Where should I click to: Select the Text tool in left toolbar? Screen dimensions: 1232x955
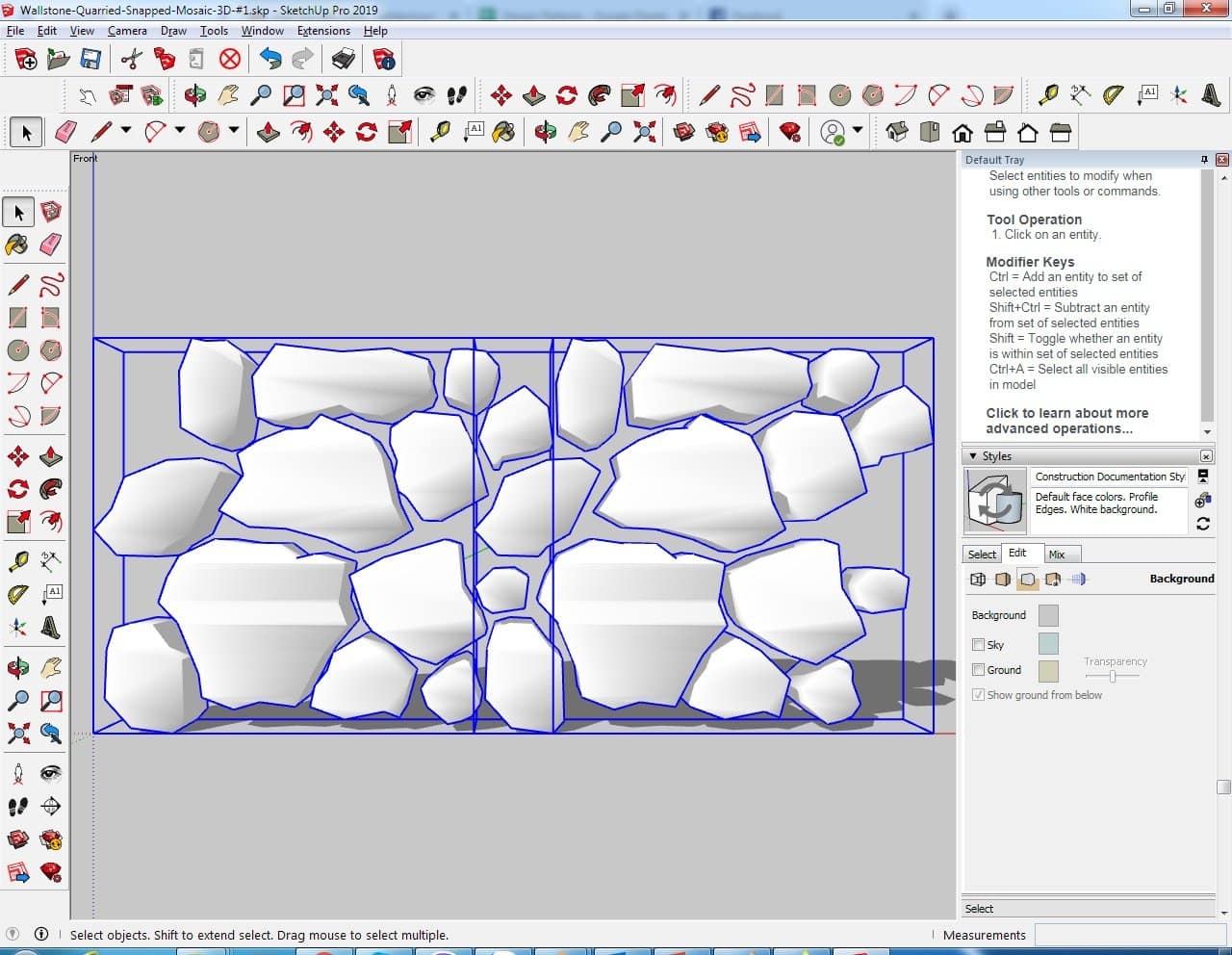[x=51, y=593]
